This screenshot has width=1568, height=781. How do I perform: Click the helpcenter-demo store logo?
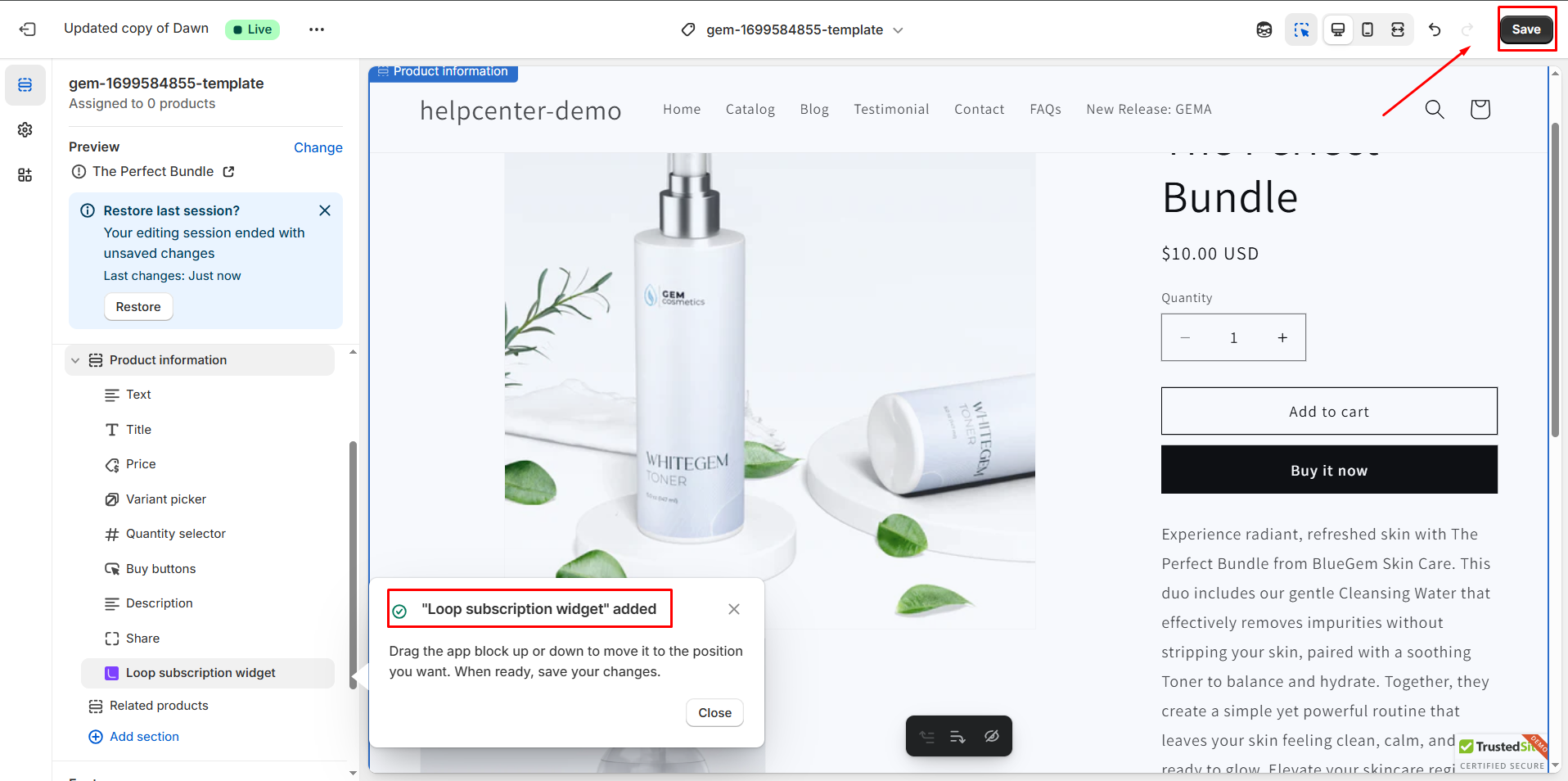(520, 110)
